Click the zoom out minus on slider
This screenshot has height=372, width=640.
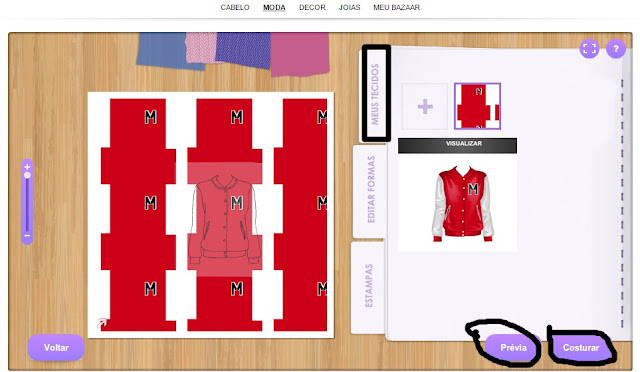[x=27, y=236]
